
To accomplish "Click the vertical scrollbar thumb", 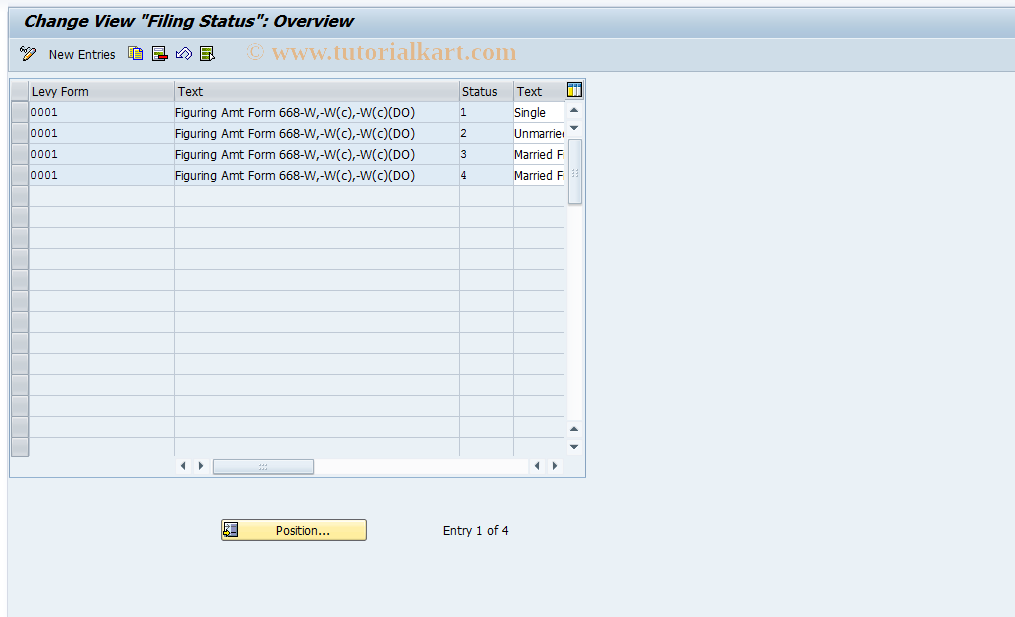I will click(x=575, y=172).
